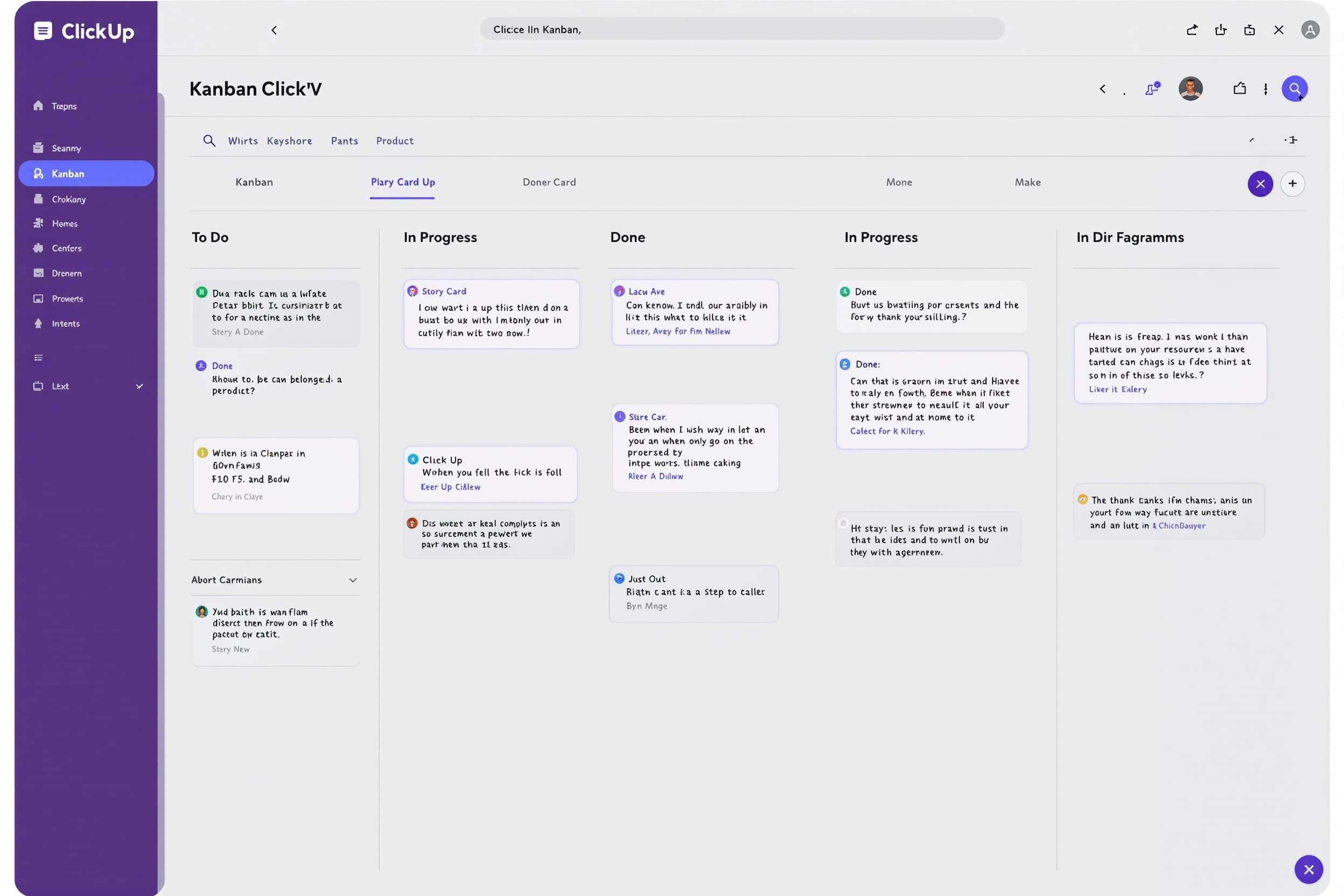Select the Wiırts filter
The width and height of the screenshot is (1344, 896).
(243, 141)
